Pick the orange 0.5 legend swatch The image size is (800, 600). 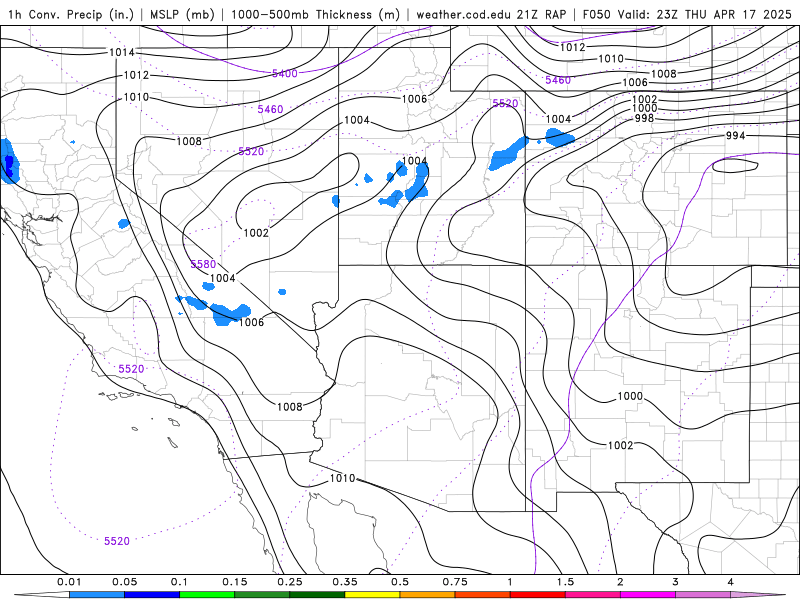[428, 595]
